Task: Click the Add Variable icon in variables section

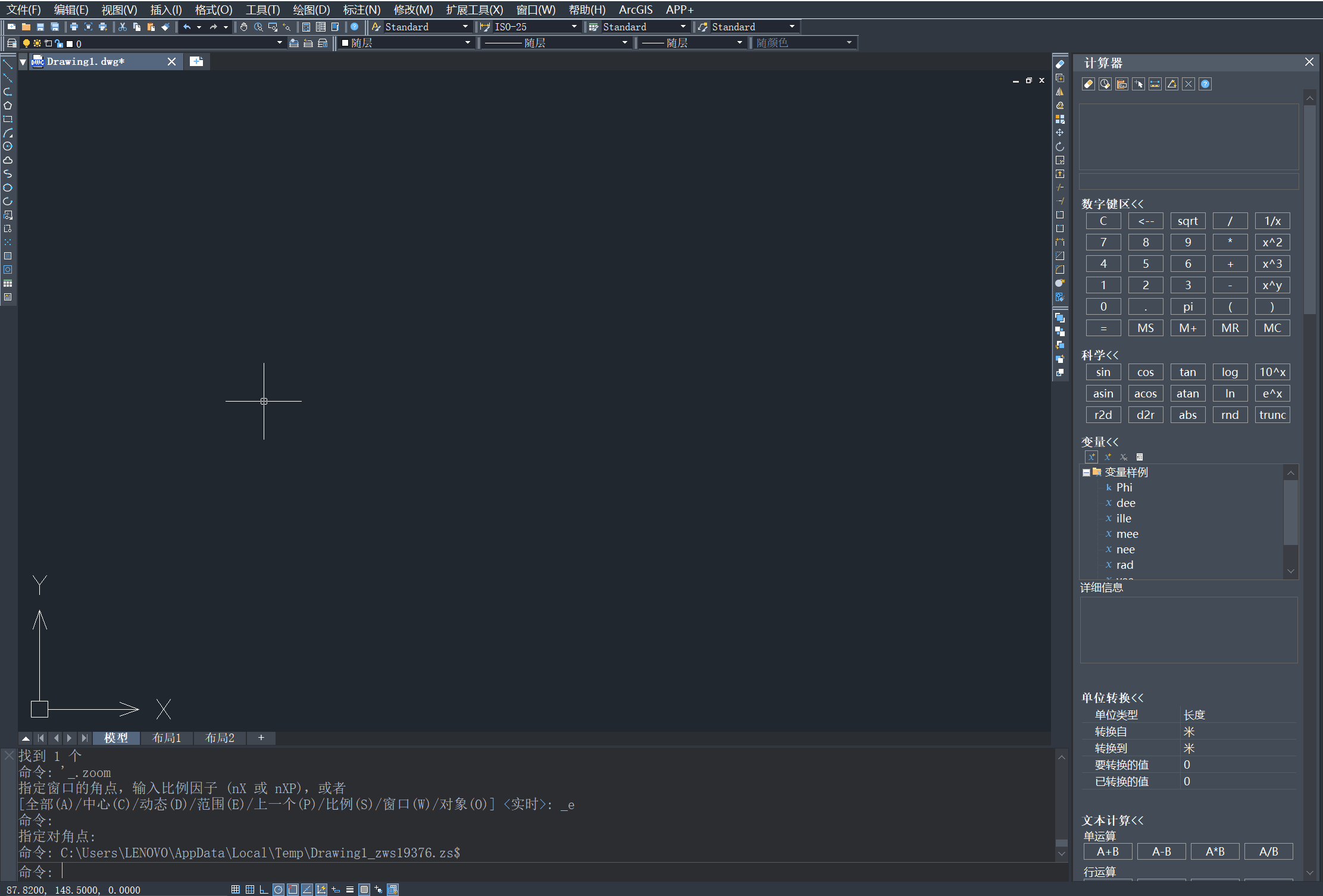Action: tap(1091, 457)
